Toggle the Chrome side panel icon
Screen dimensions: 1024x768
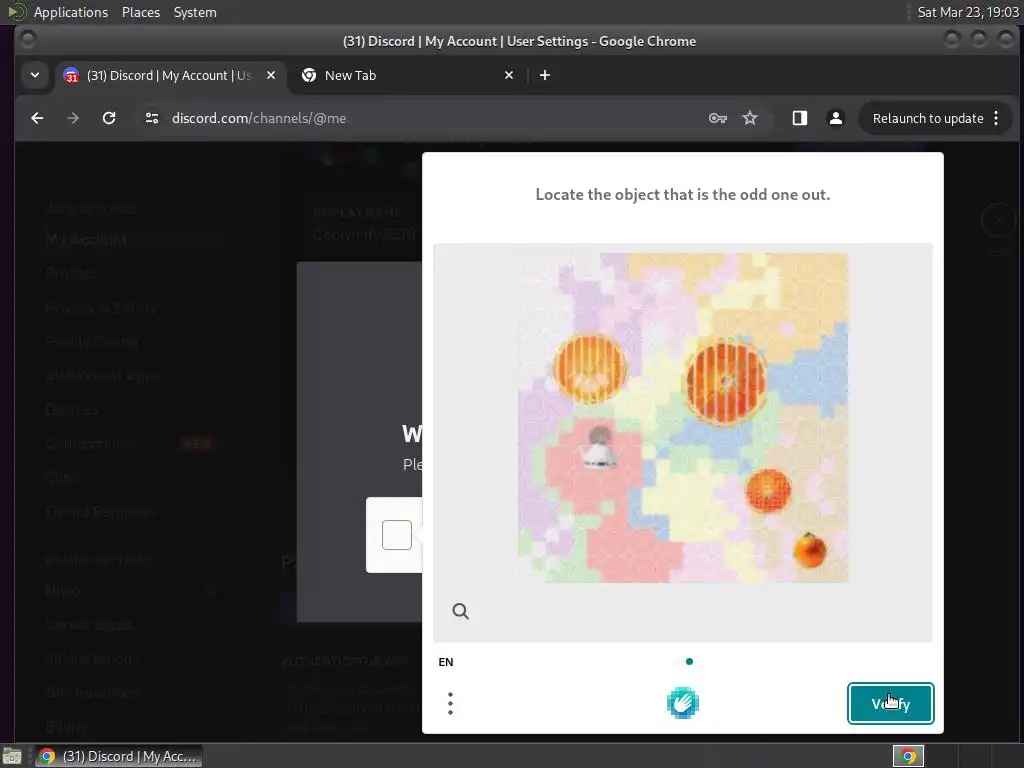(799, 118)
